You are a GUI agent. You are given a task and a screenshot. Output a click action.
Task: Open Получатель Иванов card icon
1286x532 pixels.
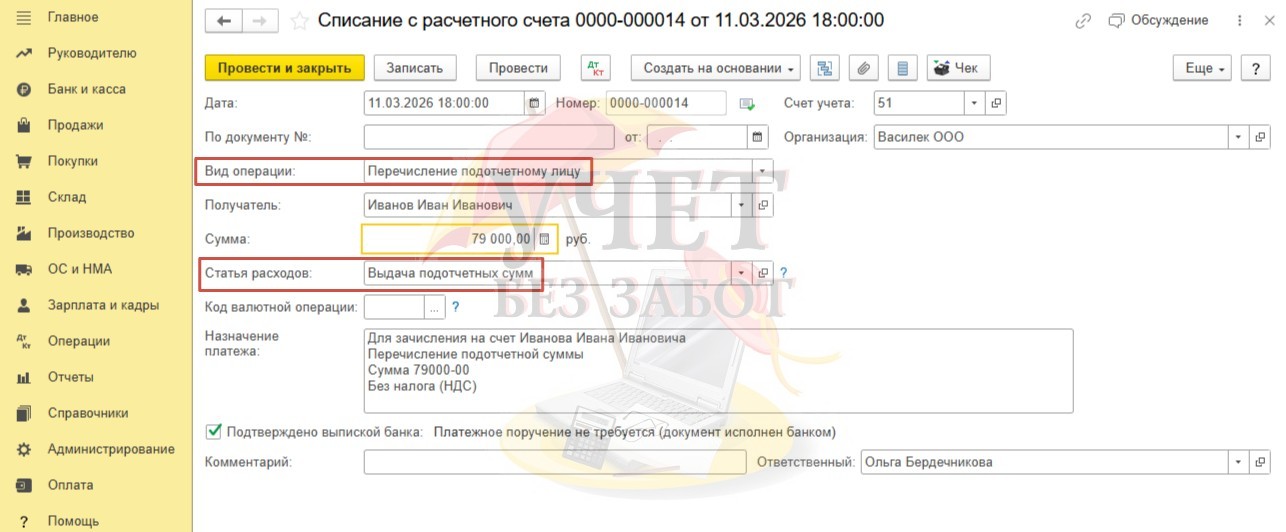tap(763, 205)
